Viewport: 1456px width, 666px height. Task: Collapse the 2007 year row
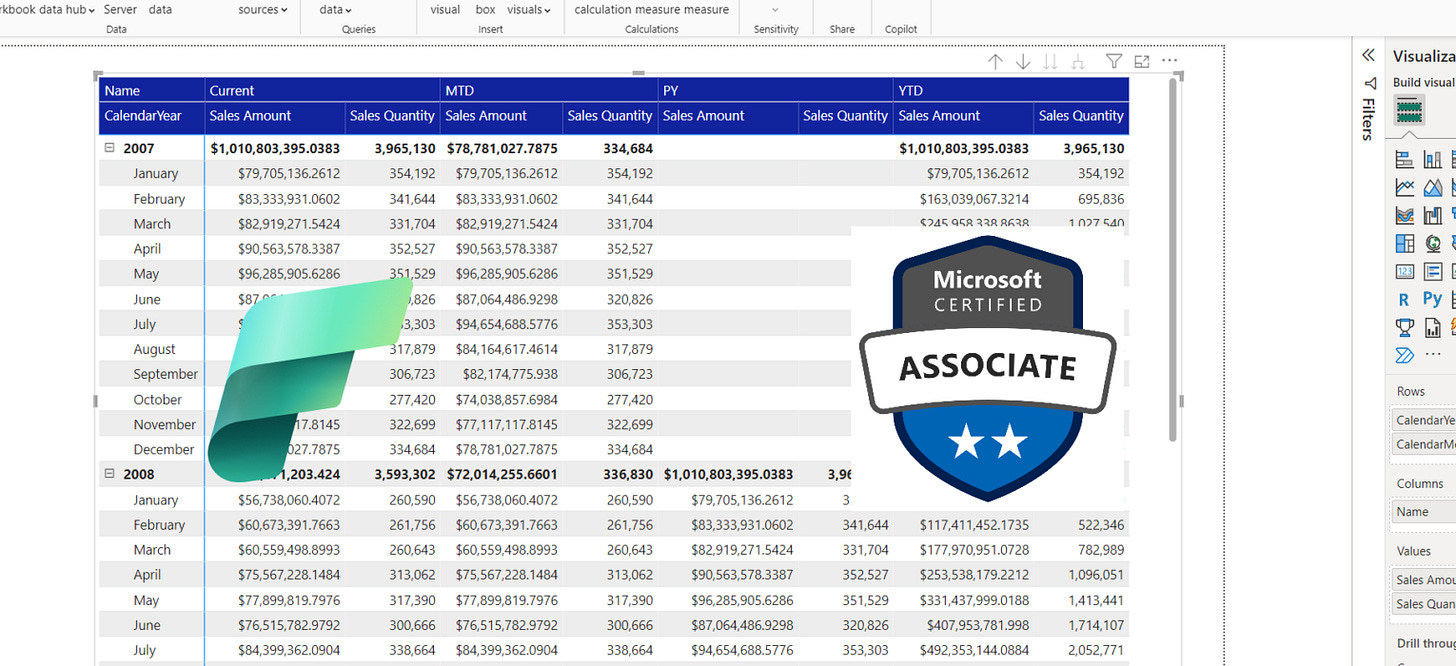point(110,148)
